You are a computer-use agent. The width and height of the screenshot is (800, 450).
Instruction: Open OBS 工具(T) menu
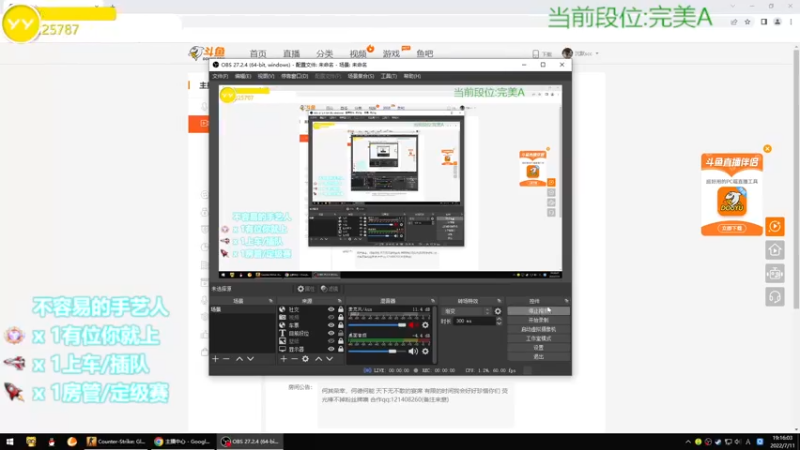[x=389, y=76]
